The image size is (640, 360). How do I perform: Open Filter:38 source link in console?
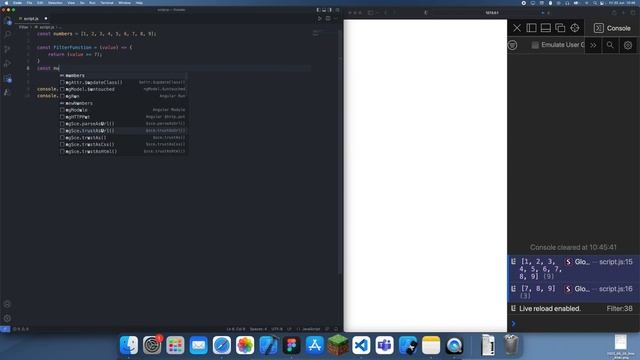coord(619,309)
